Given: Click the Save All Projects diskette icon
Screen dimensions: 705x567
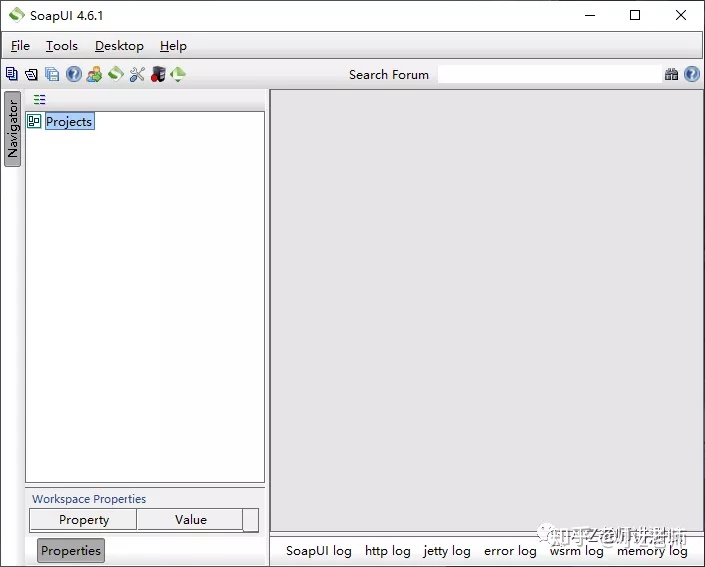Looking at the screenshot, I should [52, 74].
